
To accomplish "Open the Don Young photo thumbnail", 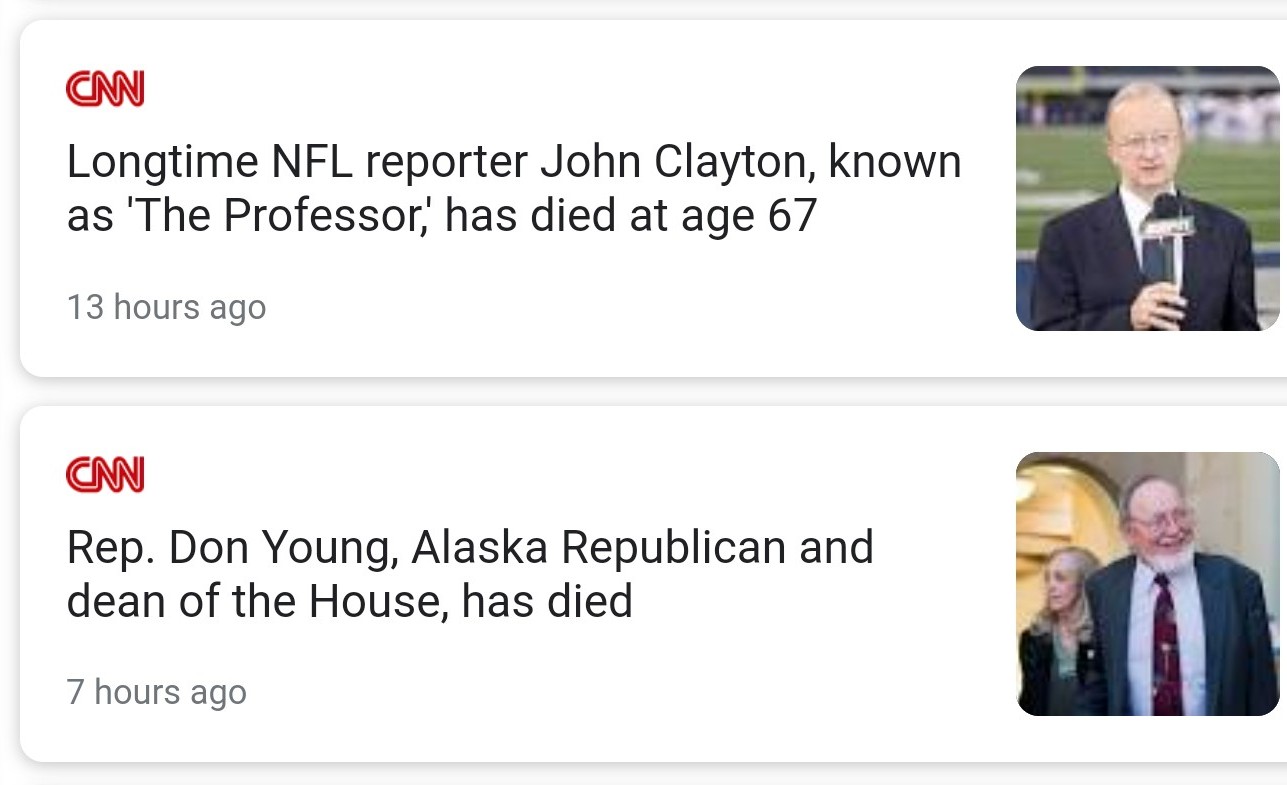I will 1147,584.
